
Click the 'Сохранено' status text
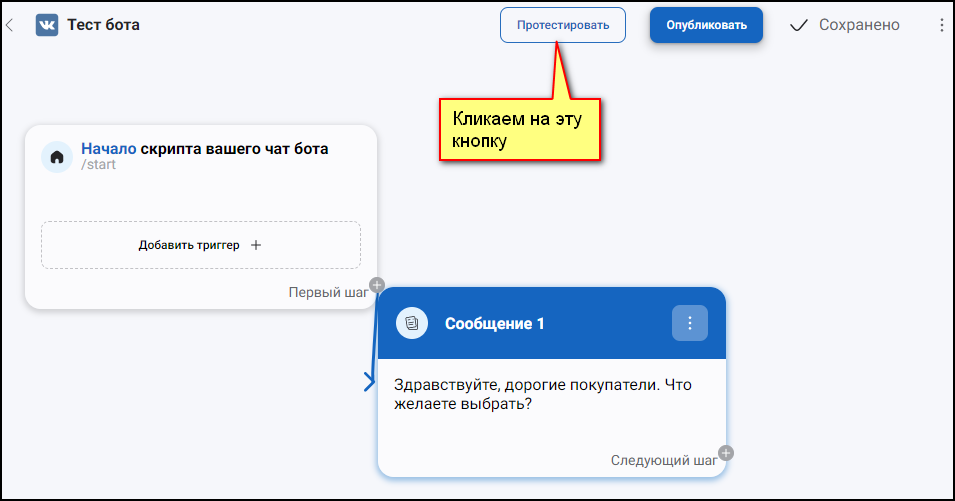[x=859, y=25]
